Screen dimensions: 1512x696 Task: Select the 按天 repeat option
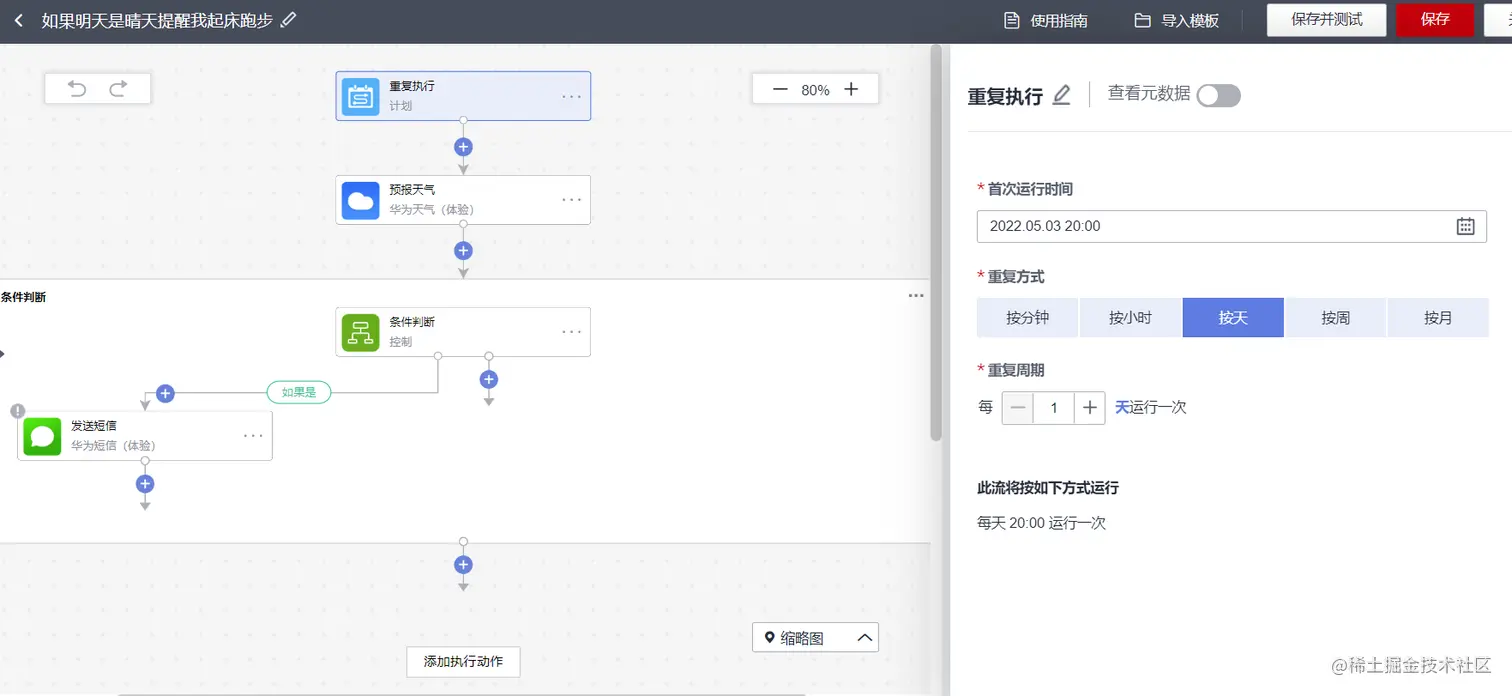click(1233, 318)
